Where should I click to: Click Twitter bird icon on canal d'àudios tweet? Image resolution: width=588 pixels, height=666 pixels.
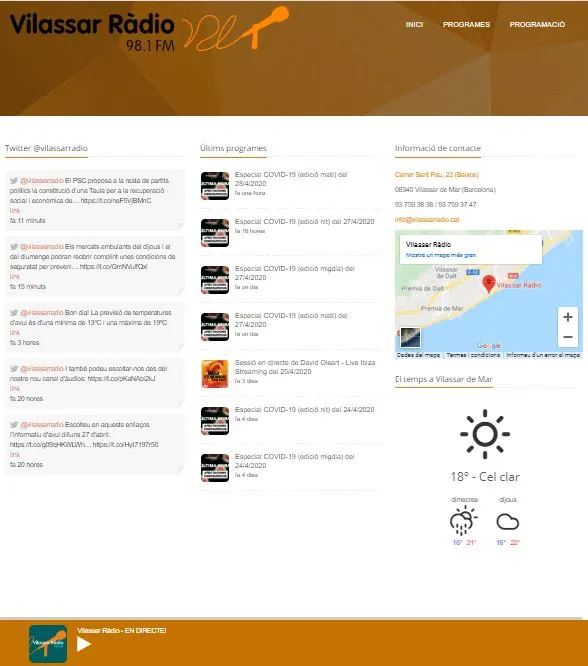(x=14, y=369)
